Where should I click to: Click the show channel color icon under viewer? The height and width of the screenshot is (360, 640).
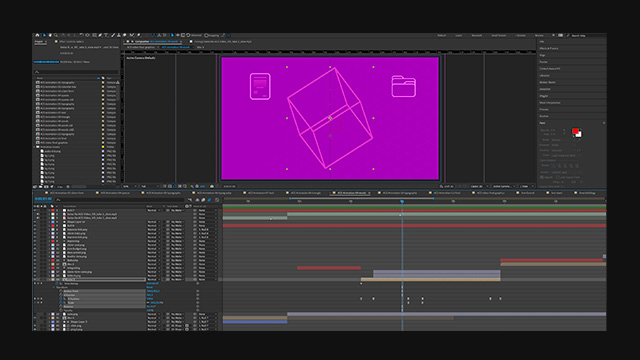(192, 187)
